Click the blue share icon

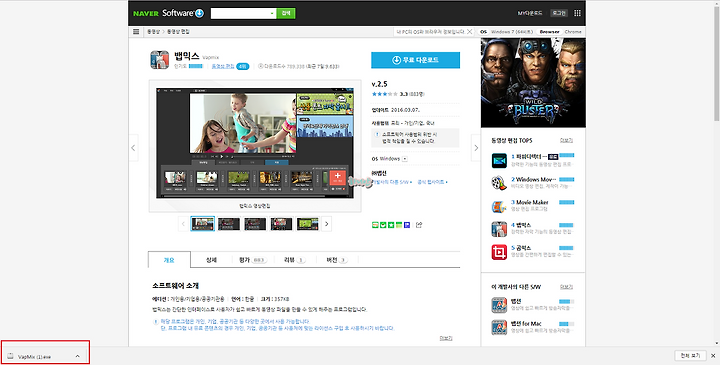tap(407, 225)
